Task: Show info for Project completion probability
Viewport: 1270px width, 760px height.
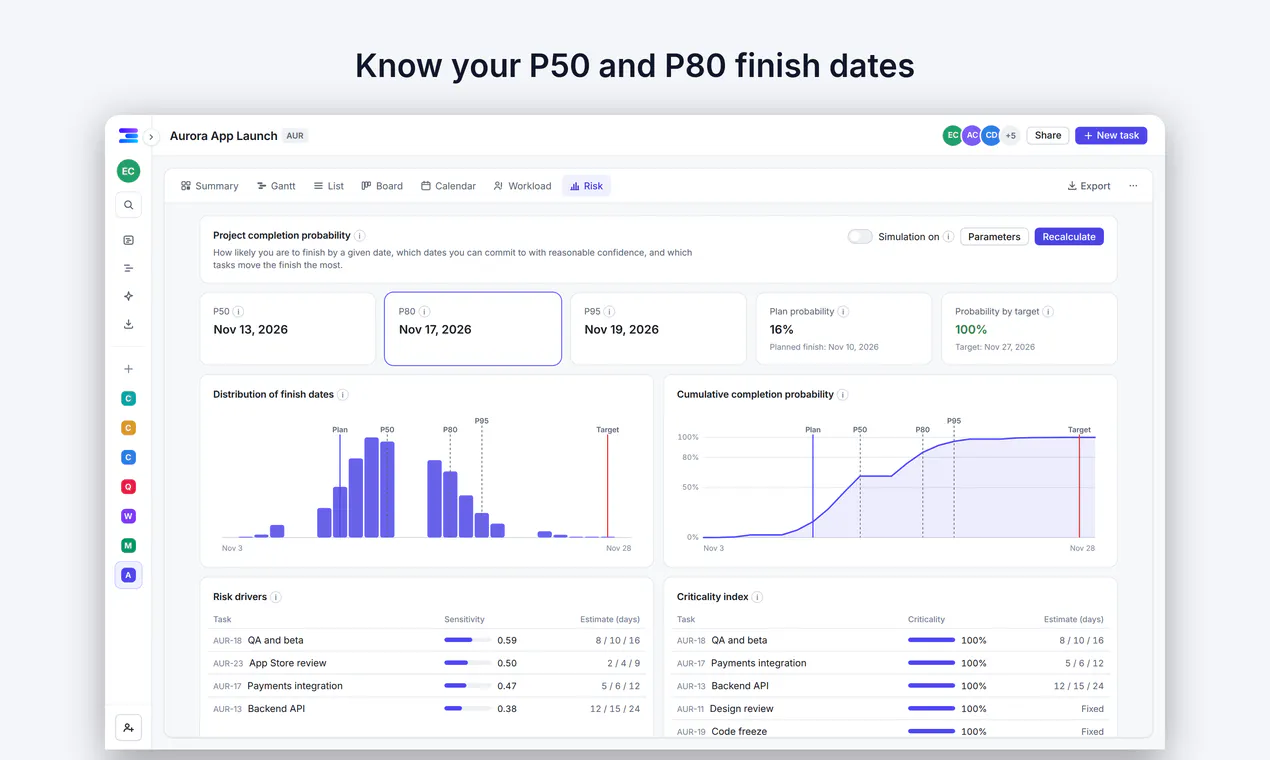Action: 360,236
